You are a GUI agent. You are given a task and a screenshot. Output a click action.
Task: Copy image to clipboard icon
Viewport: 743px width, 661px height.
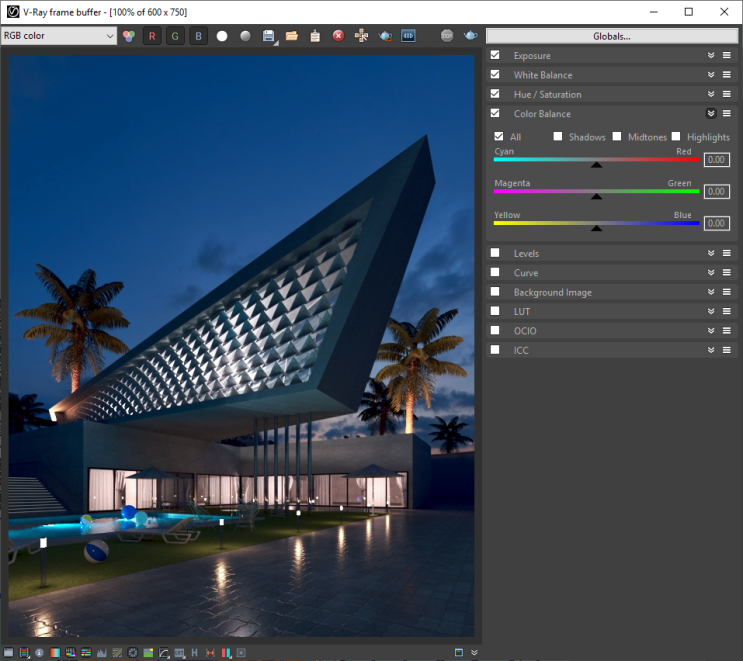[315, 36]
